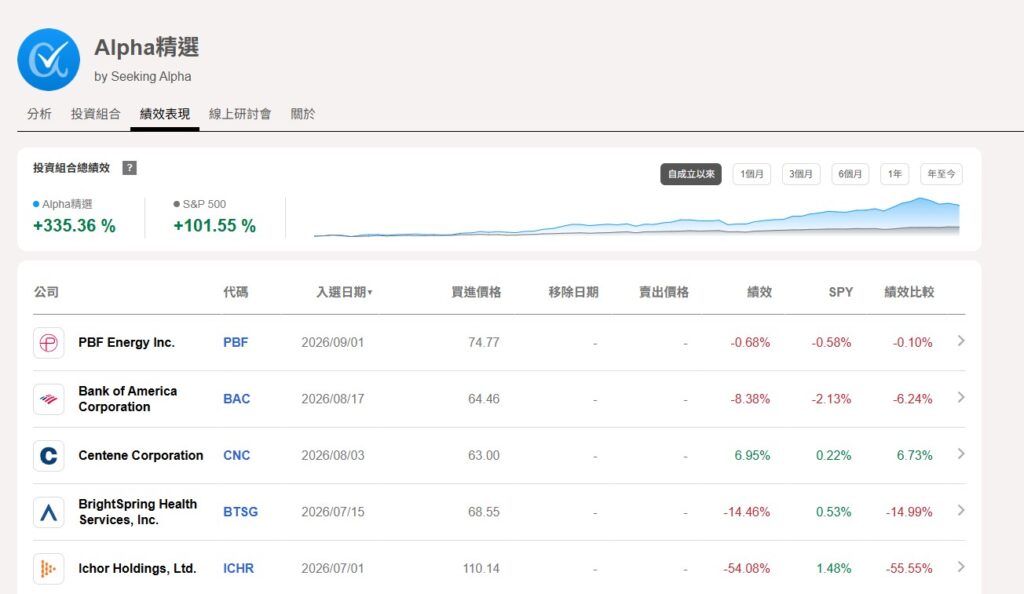
Task: Expand the Centene Corporation row arrow
Action: click(961, 454)
